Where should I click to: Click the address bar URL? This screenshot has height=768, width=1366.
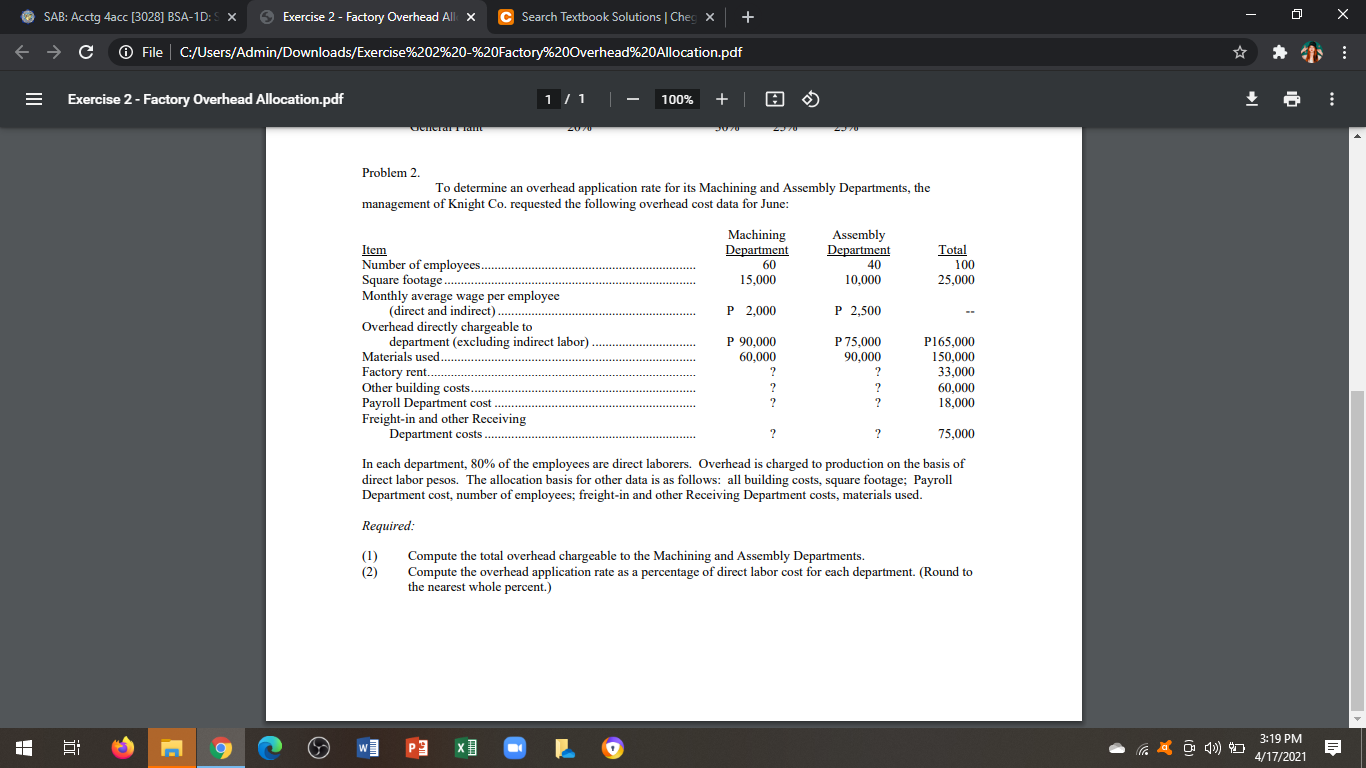pos(460,52)
